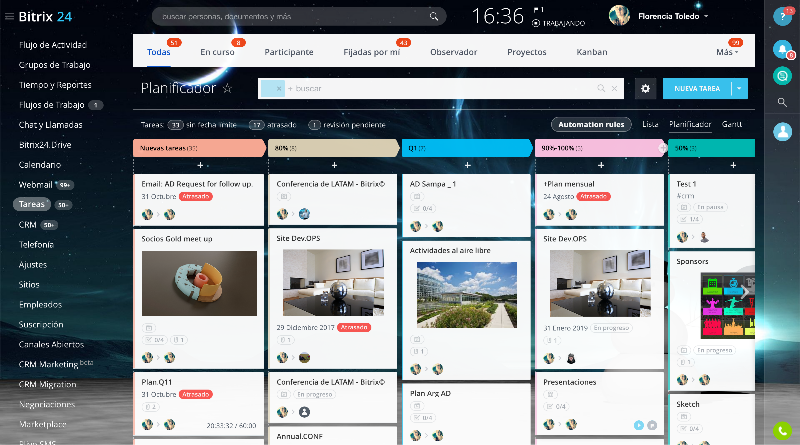Screen dimensions: 800x445
Task: Click the right sidebar search magnifier
Action: click(x=782, y=103)
